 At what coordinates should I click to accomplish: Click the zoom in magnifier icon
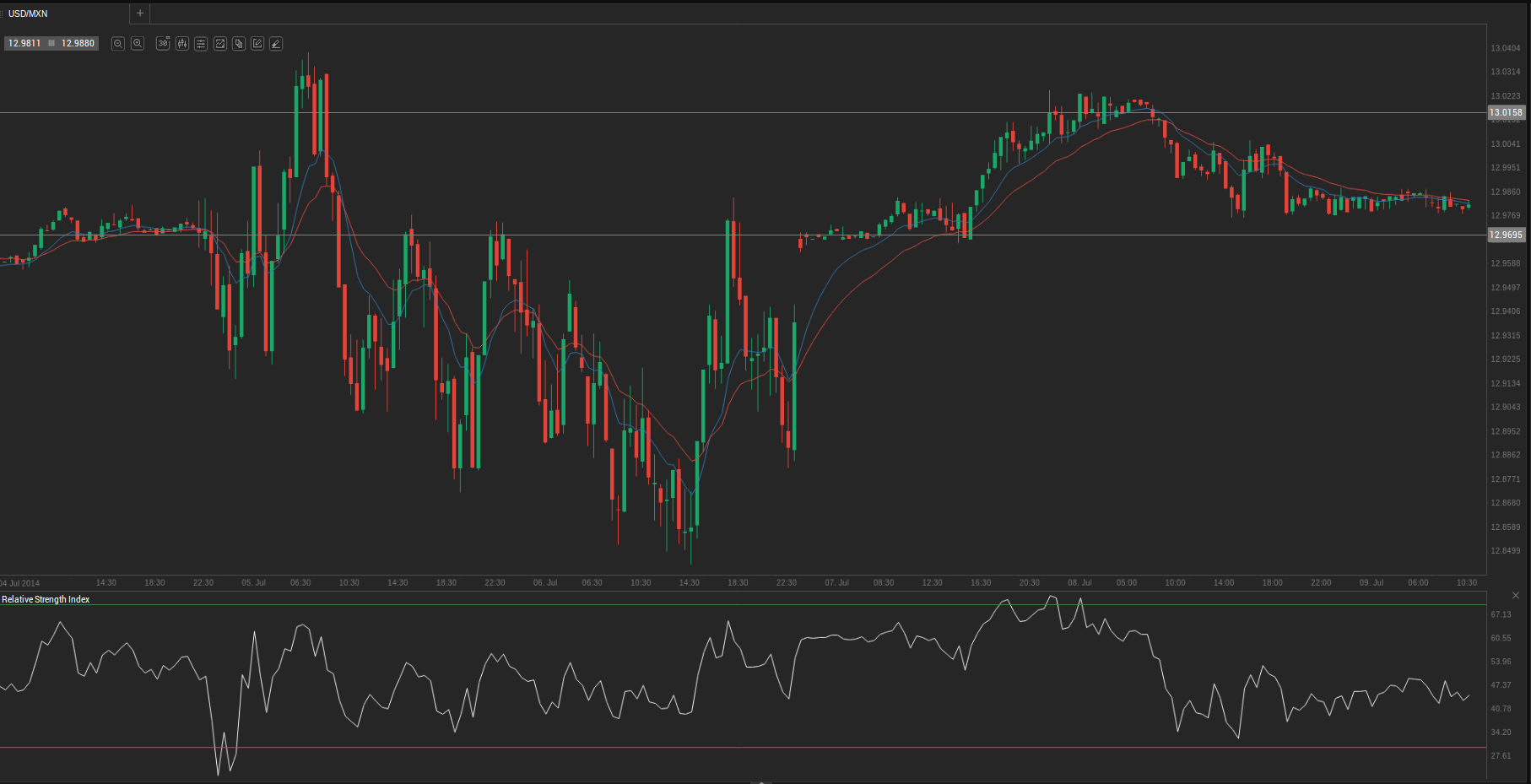pyautogui.click(x=138, y=44)
